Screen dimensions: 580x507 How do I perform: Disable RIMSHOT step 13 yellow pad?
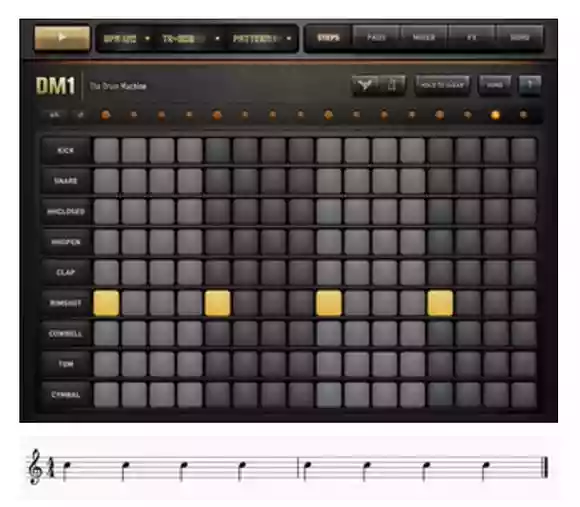[x=440, y=303]
